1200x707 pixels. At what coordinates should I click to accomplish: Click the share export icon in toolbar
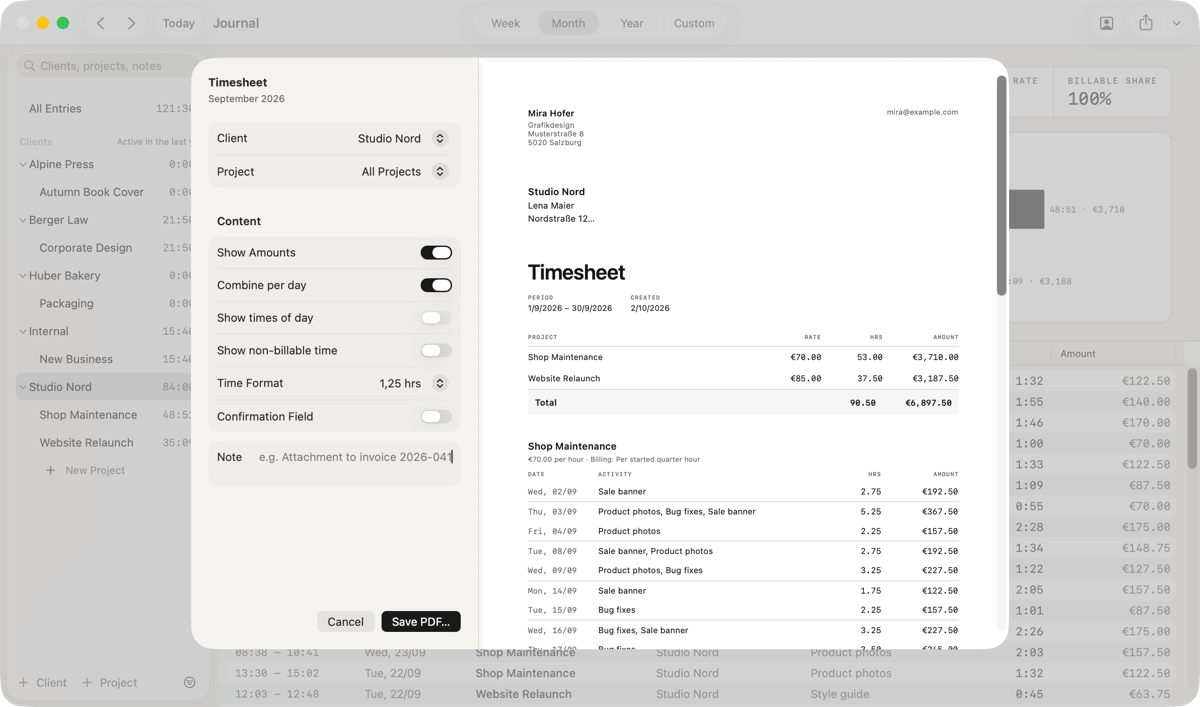coord(1146,23)
